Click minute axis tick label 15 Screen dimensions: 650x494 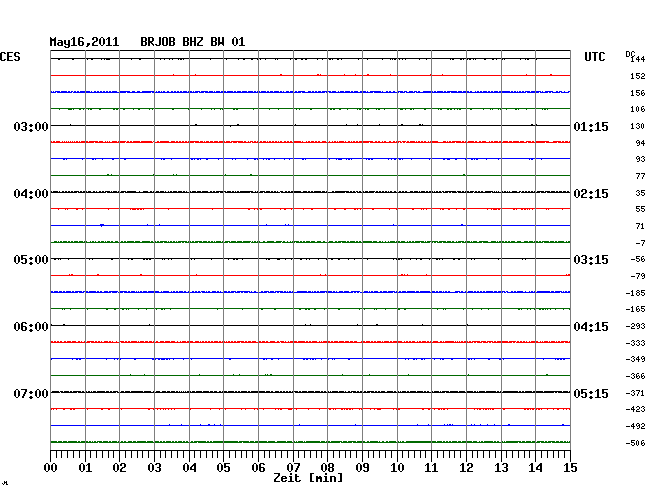[570, 468]
